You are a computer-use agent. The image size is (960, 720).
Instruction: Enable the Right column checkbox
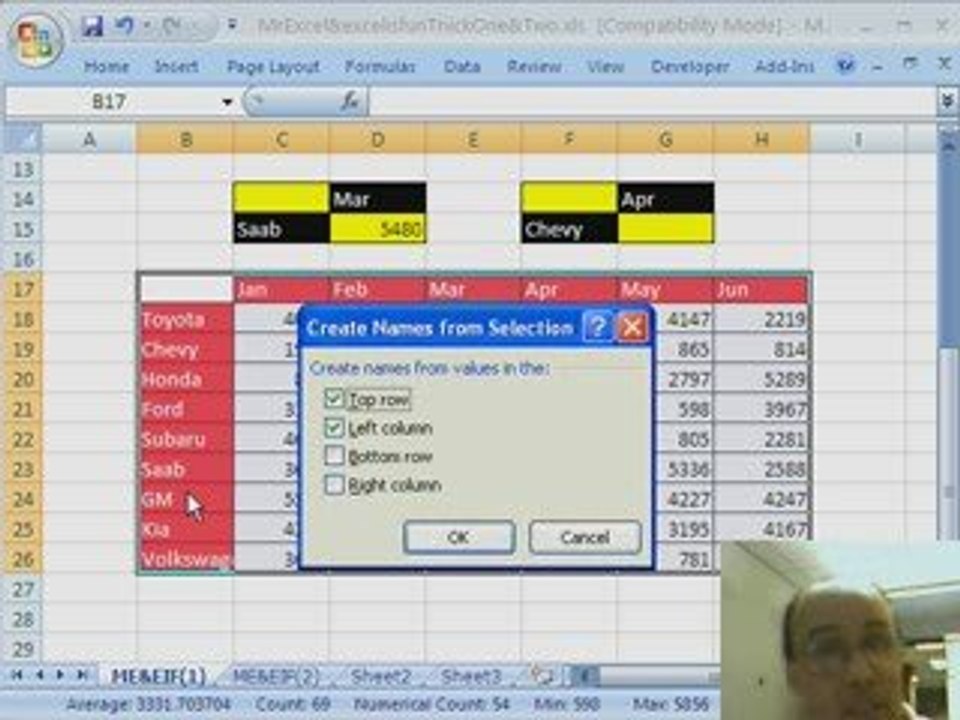click(x=334, y=484)
